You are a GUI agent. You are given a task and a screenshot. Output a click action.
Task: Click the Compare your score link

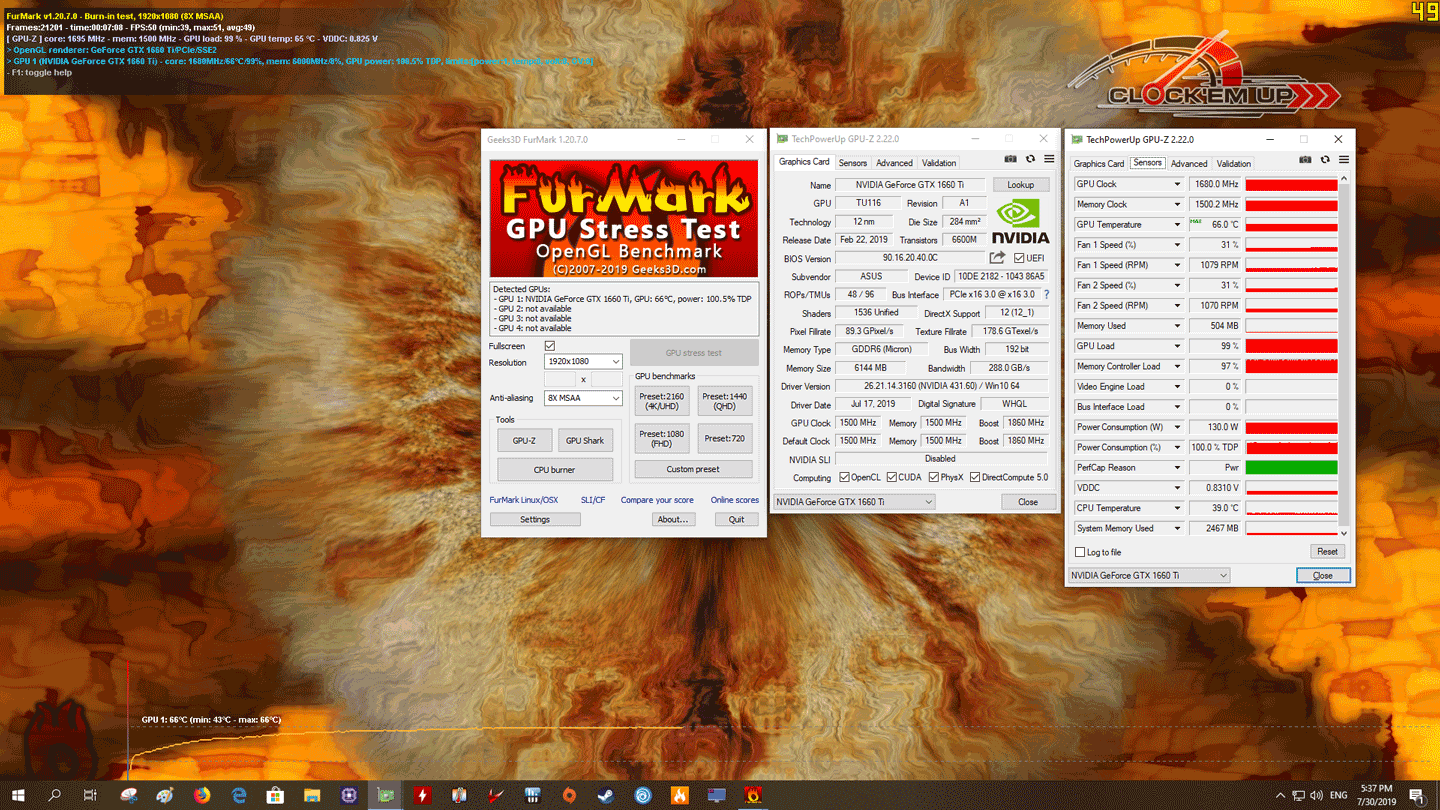(657, 500)
